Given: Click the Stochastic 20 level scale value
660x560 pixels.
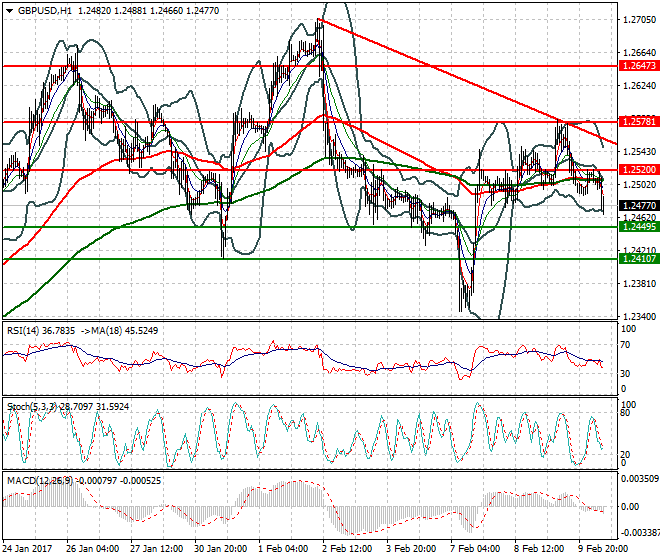Looking at the screenshot, I should pos(625,455).
